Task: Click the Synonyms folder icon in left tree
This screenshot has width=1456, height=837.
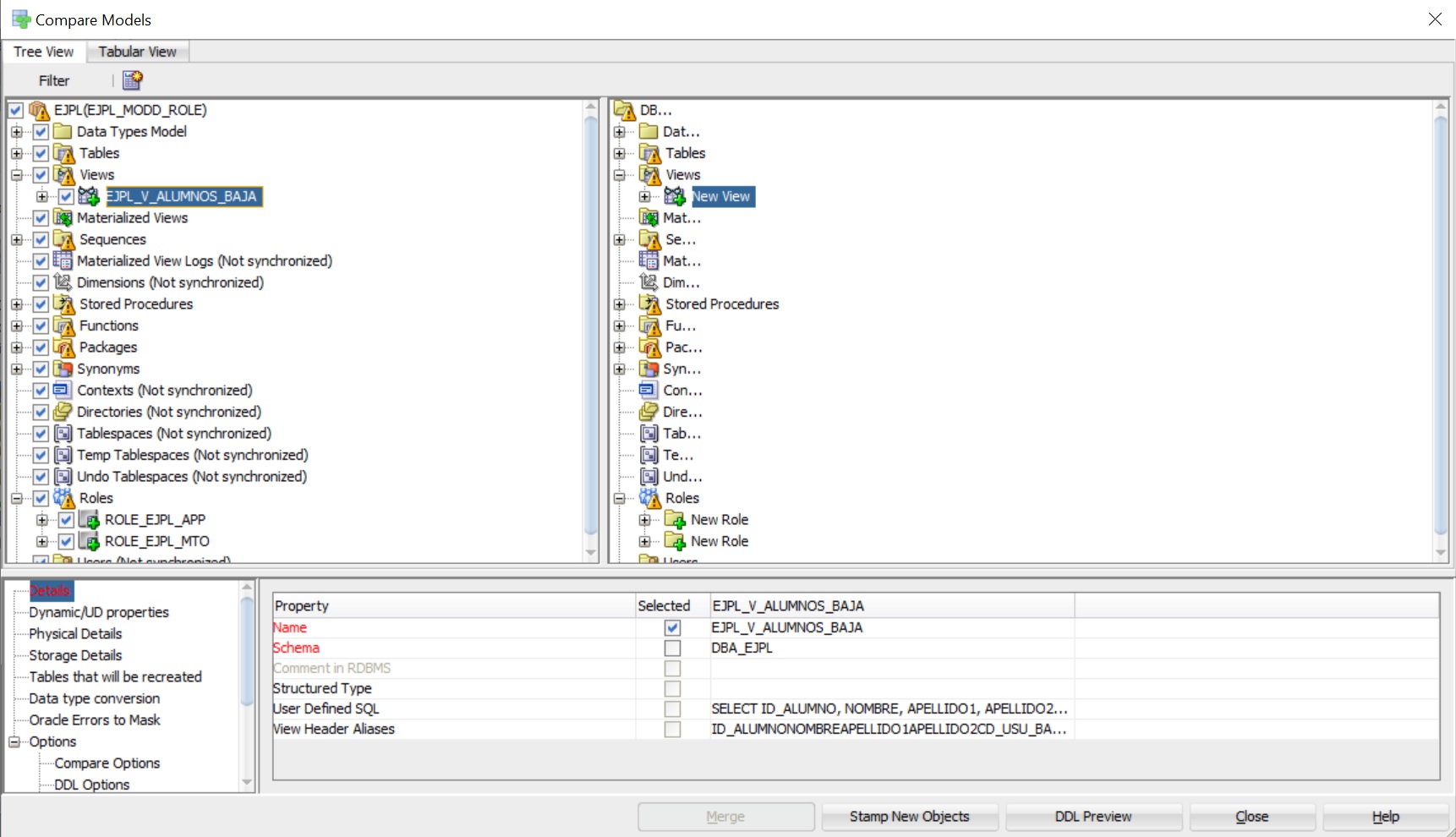Action: [63, 369]
